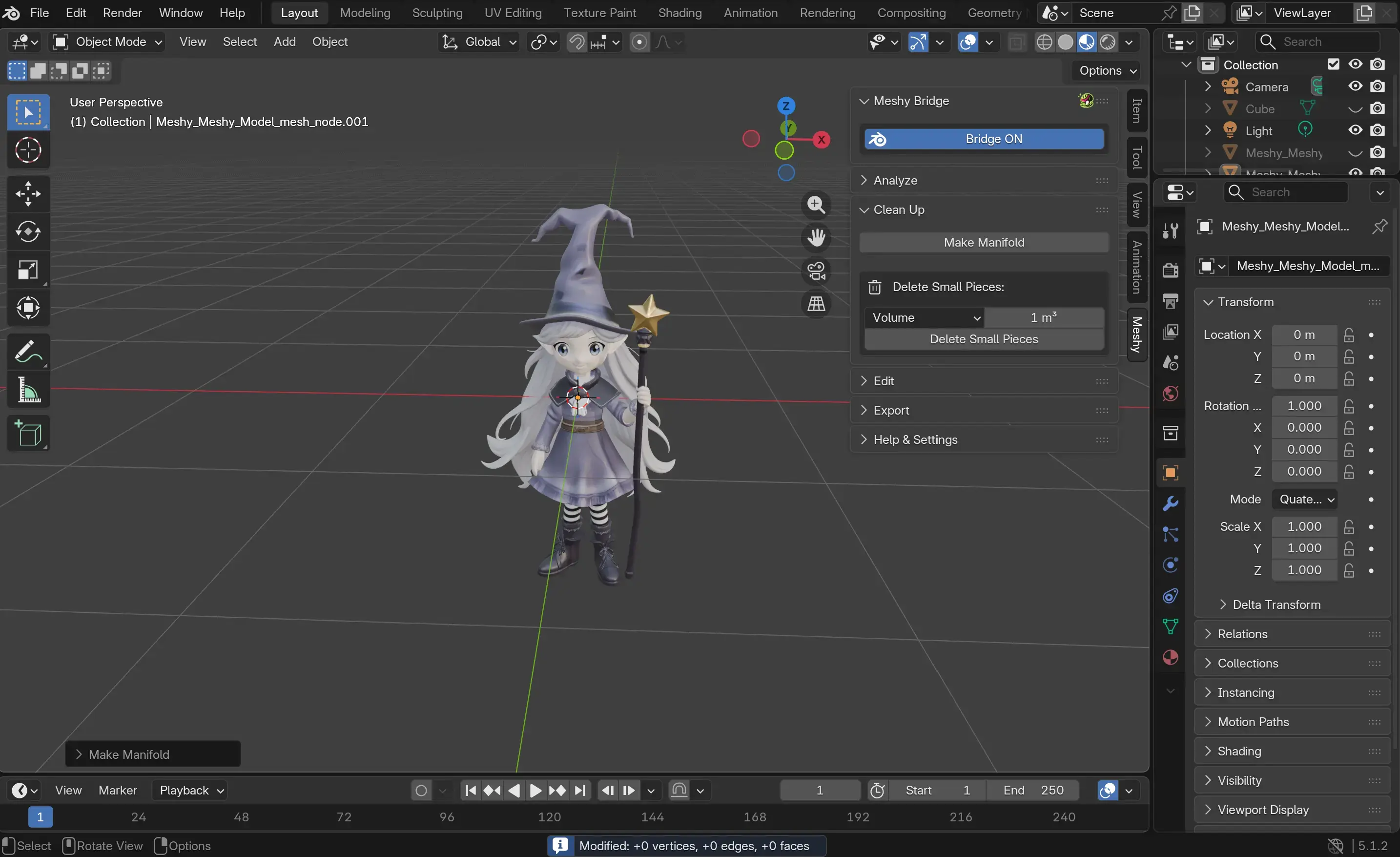The image size is (1400, 857).
Task: Open the rotation Mode Quaternion dropdown
Action: [1304, 500]
